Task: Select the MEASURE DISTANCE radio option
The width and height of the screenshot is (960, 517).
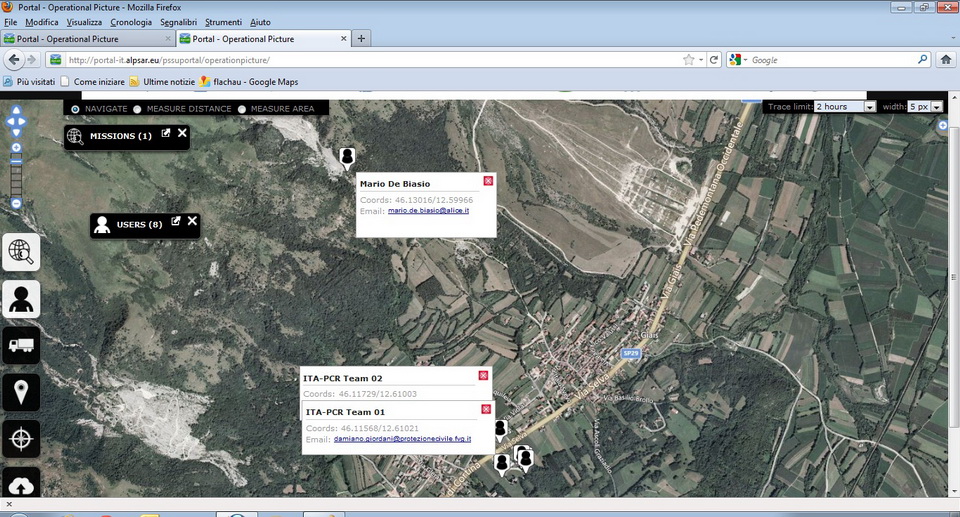Action: pos(138,108)
